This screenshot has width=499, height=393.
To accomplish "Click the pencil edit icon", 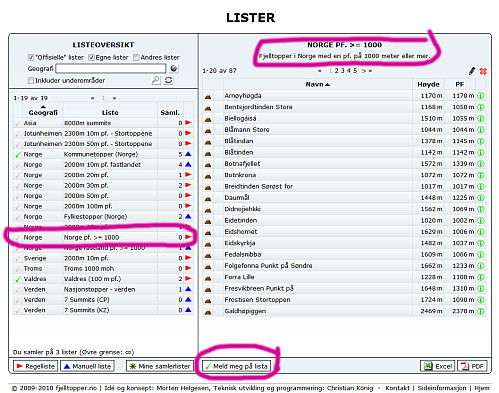I will click(x=472, y=71).
